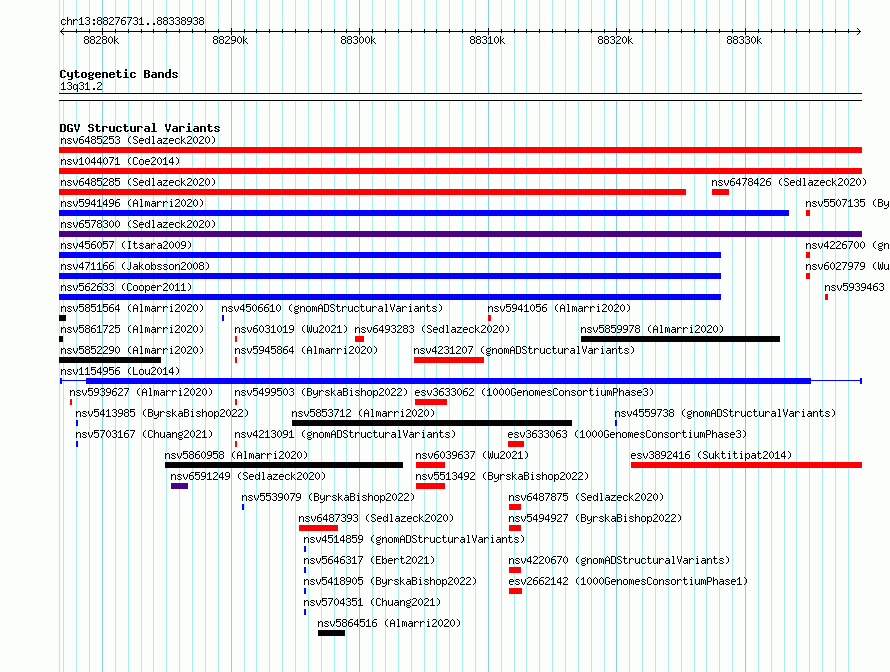
Task: Click nsv471166 (Jakobsson2008) label
Action: click(135, 266)
